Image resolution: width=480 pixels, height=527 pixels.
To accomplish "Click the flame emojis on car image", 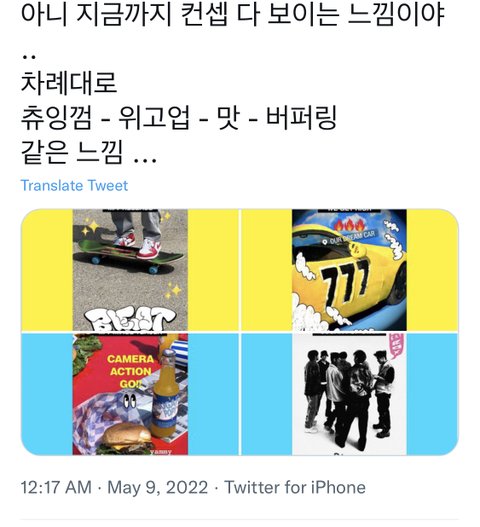I will coord(350,225).
